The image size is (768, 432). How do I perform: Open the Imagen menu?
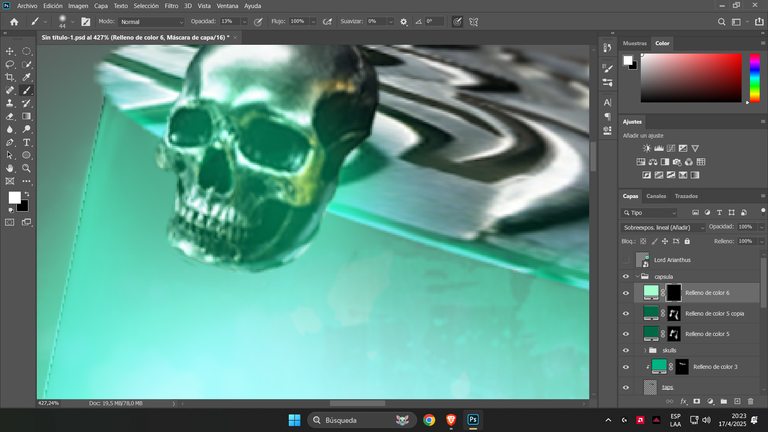pyautogui.click(x=78, y=6)
